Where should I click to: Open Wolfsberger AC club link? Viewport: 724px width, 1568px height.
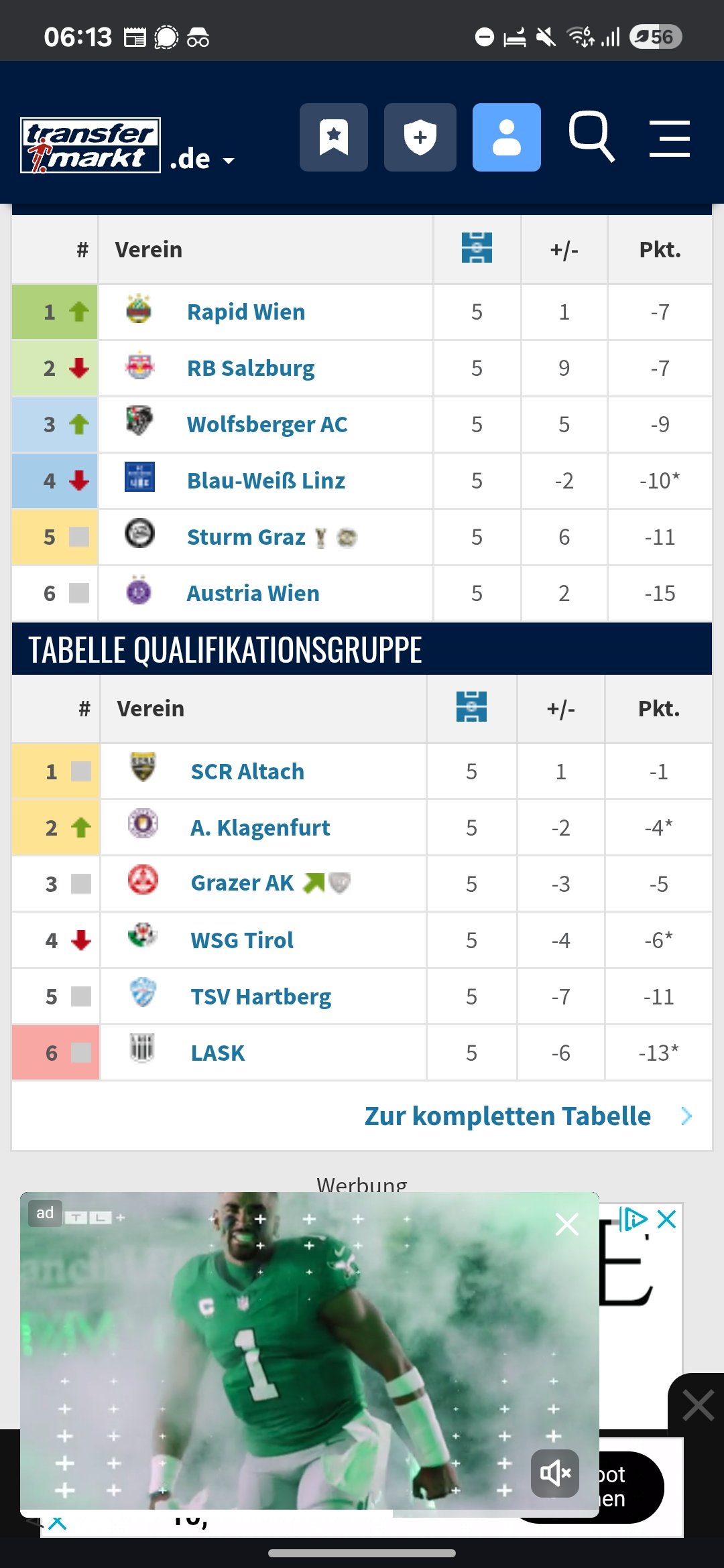point(267,425)
